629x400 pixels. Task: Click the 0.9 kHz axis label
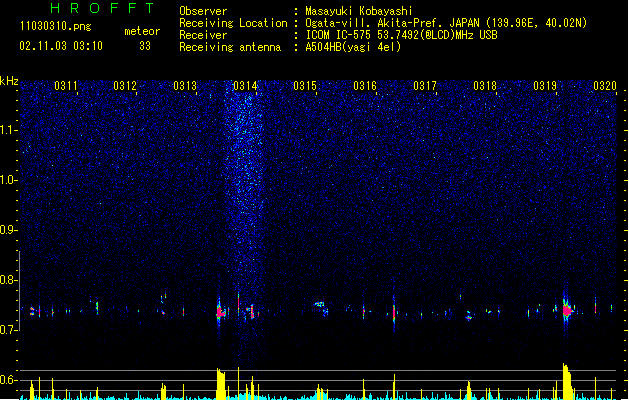coord(9,230)
